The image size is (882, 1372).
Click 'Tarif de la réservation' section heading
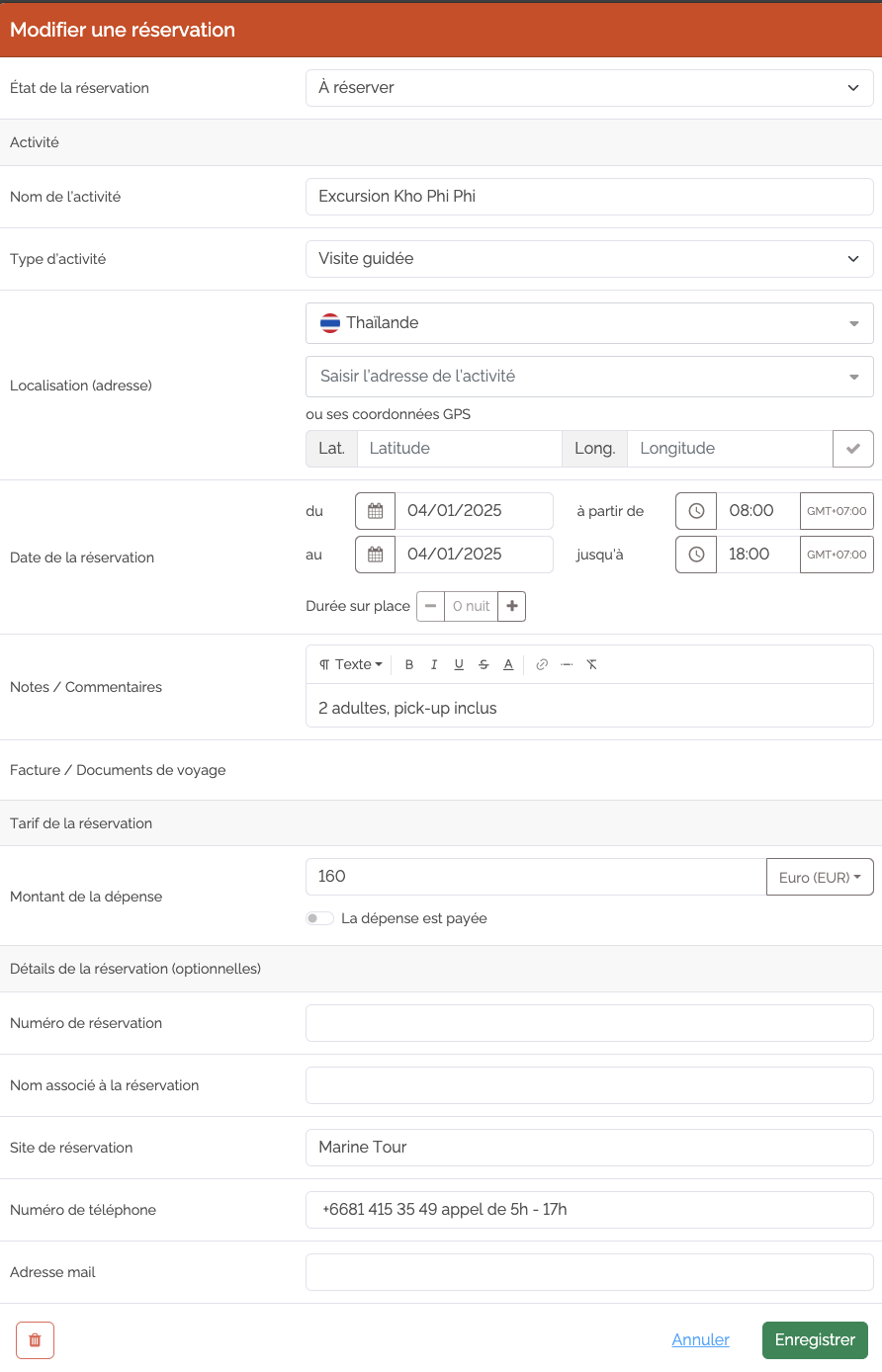click(81, 823)
